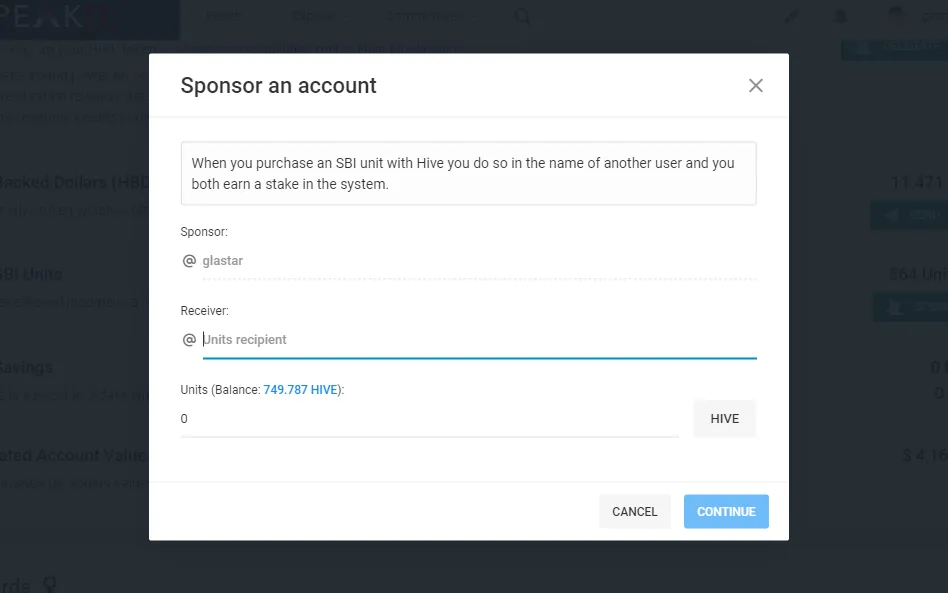Click the Sponsor an account heading

[x=278, y=86]
